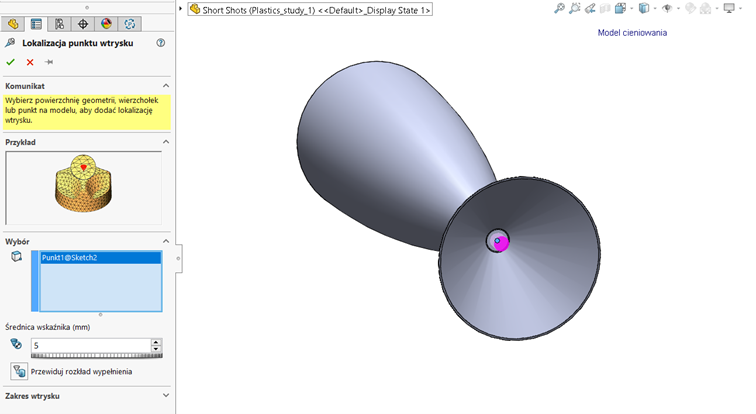The width and height of the screenshot is (756, 414).
Task: Toggle Przewiduj rozkład wypełnienia button
Action: (19, 371)
